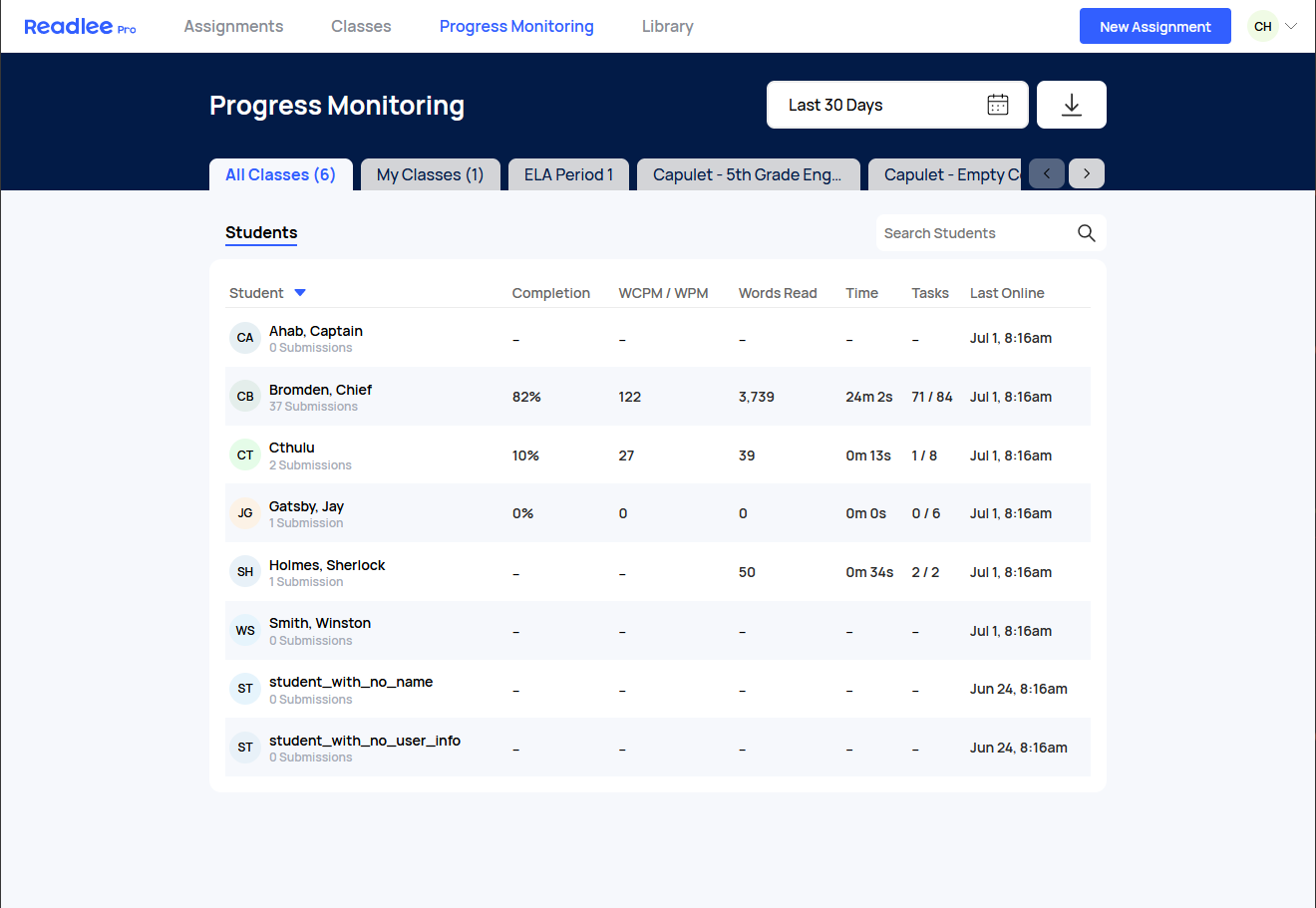This screenshot has width=1316, height=908.
Task: Select Progress Monitoring in navigation
Action: [x=516, y=26]
